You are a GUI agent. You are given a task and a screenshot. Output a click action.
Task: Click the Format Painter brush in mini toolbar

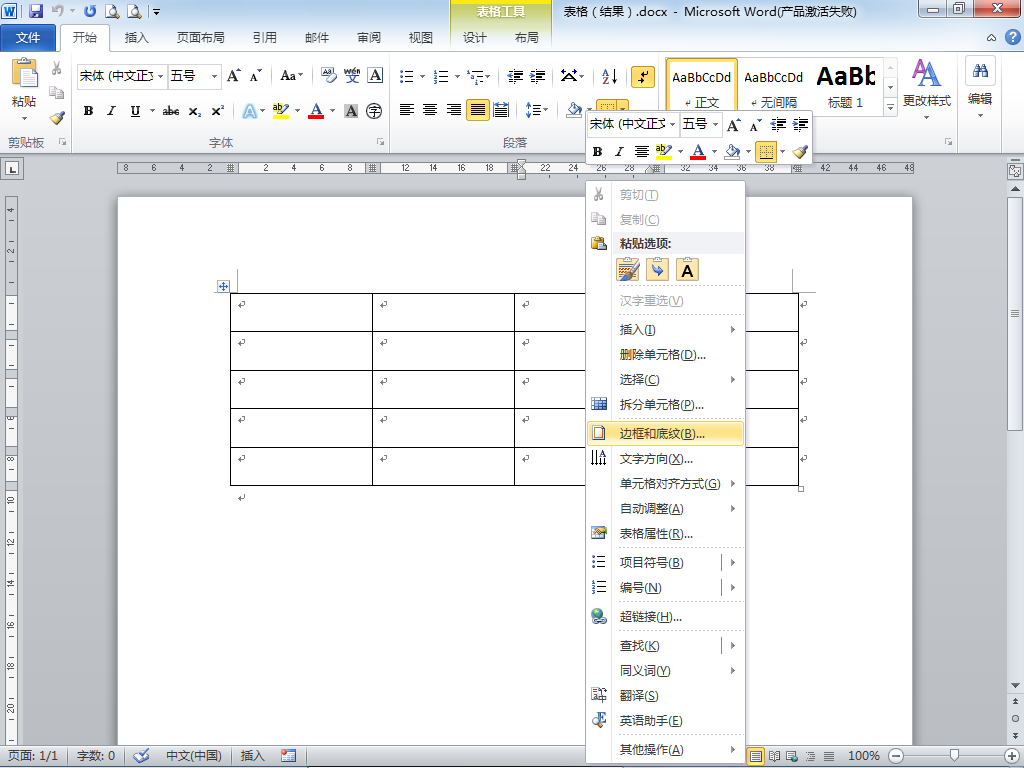click(x=799, y=152)
